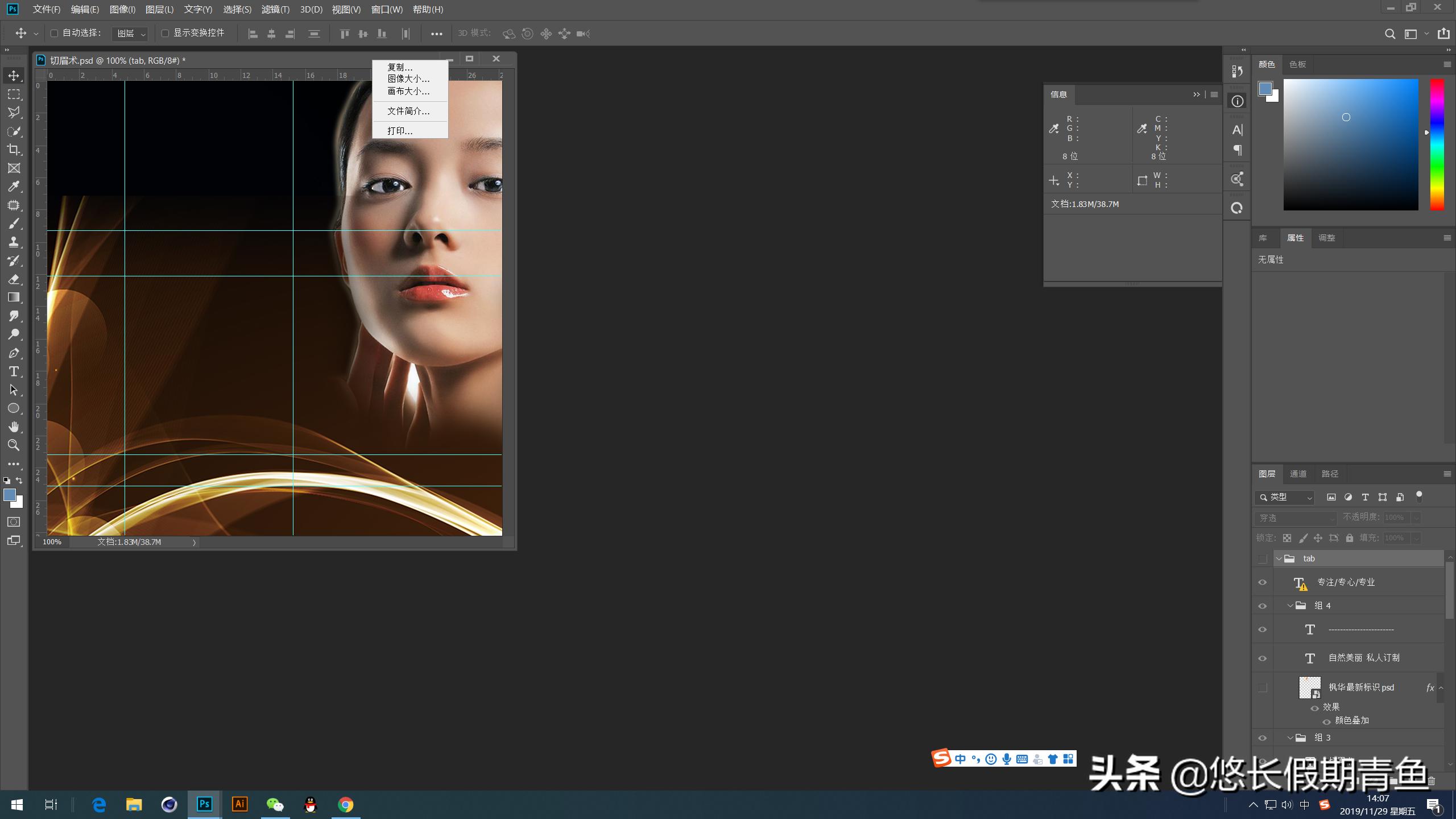Image resolution: width=1456 pixels, height=819 pixels.
Task: Enable the 显示变换控件 checkbox
Action: [165, 32]
